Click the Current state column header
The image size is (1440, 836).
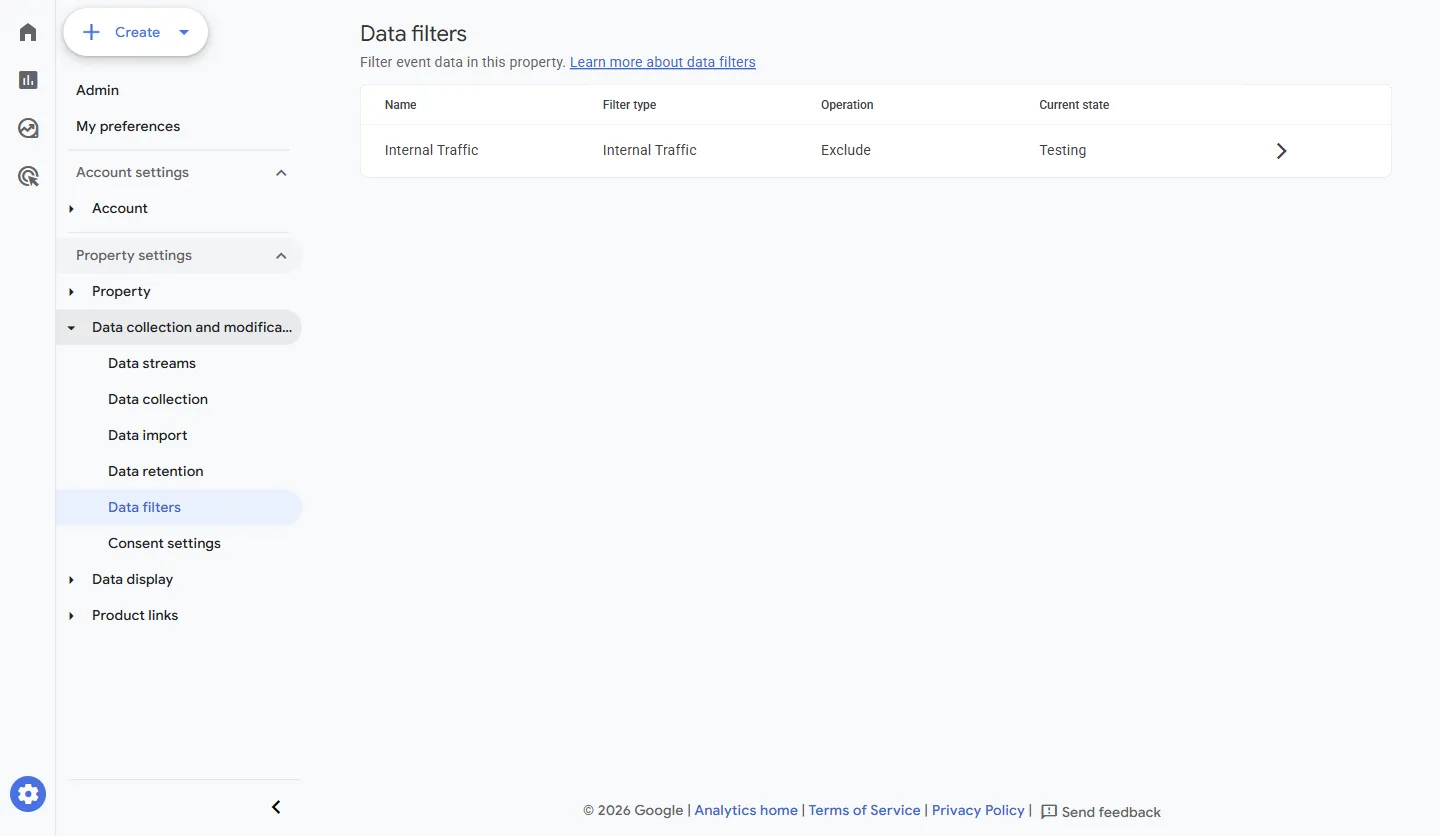coord(1074,105)
